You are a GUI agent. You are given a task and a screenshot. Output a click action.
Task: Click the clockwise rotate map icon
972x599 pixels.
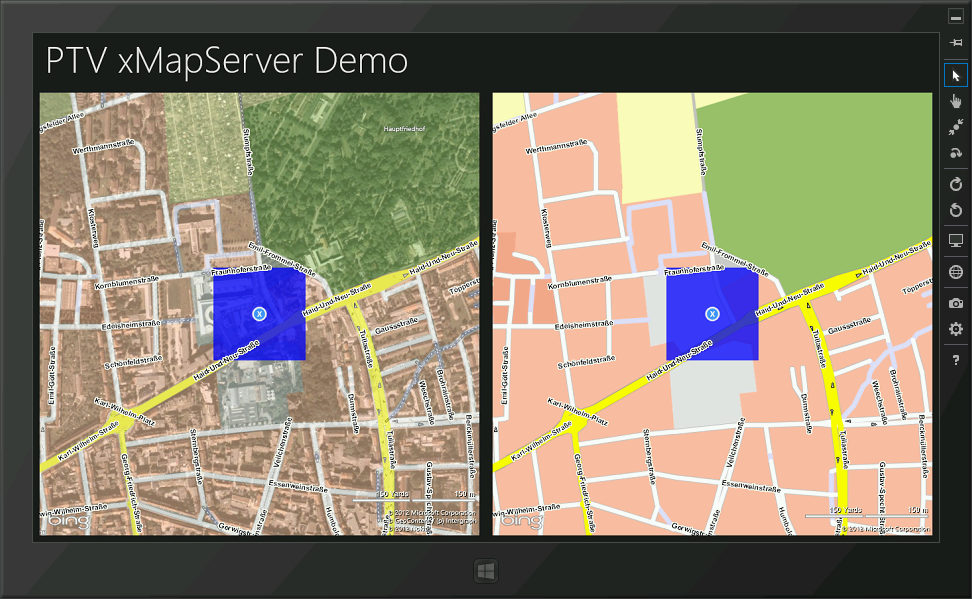(956, 183)
